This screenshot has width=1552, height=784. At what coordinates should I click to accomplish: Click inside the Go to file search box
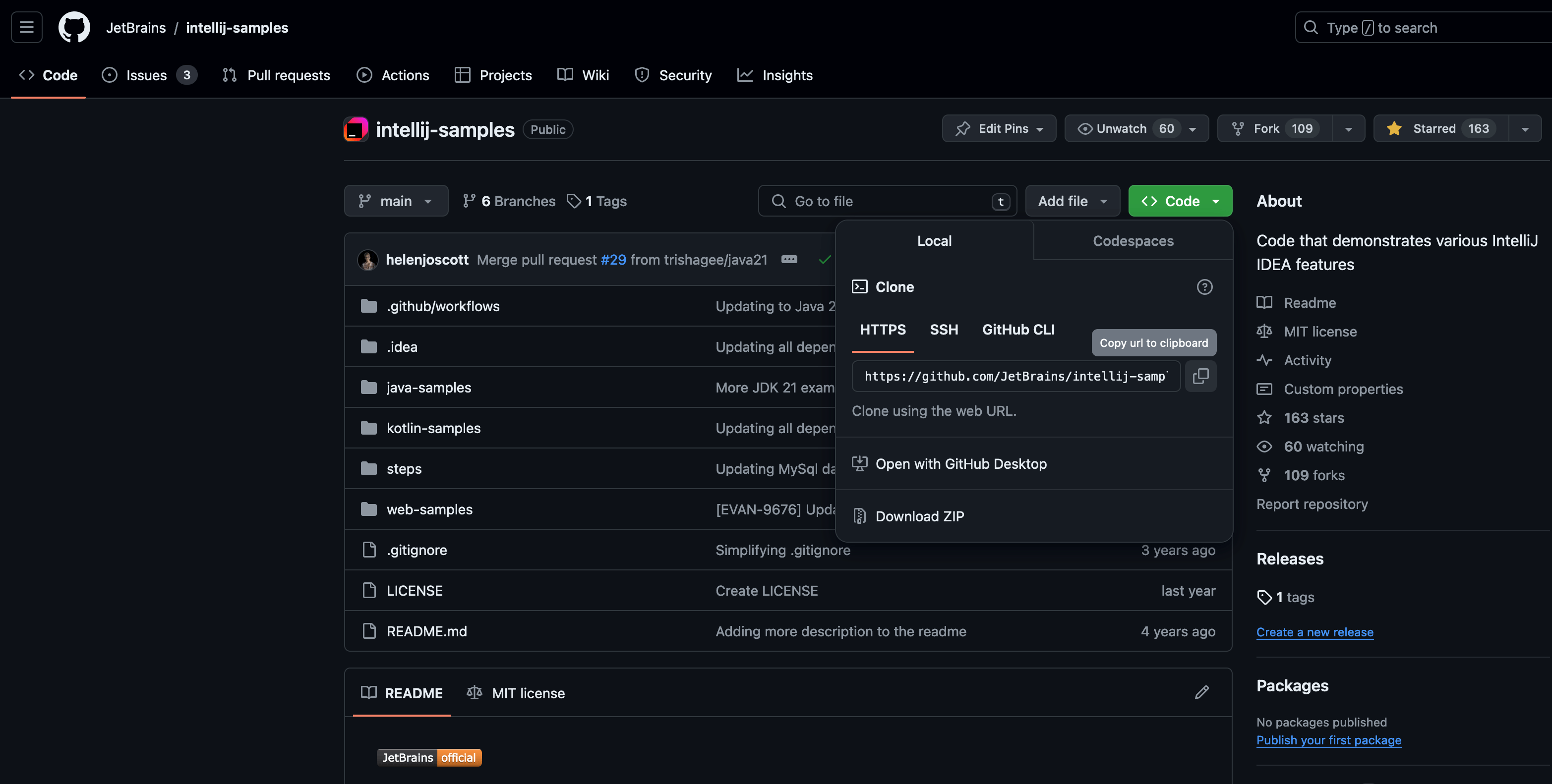874,201
